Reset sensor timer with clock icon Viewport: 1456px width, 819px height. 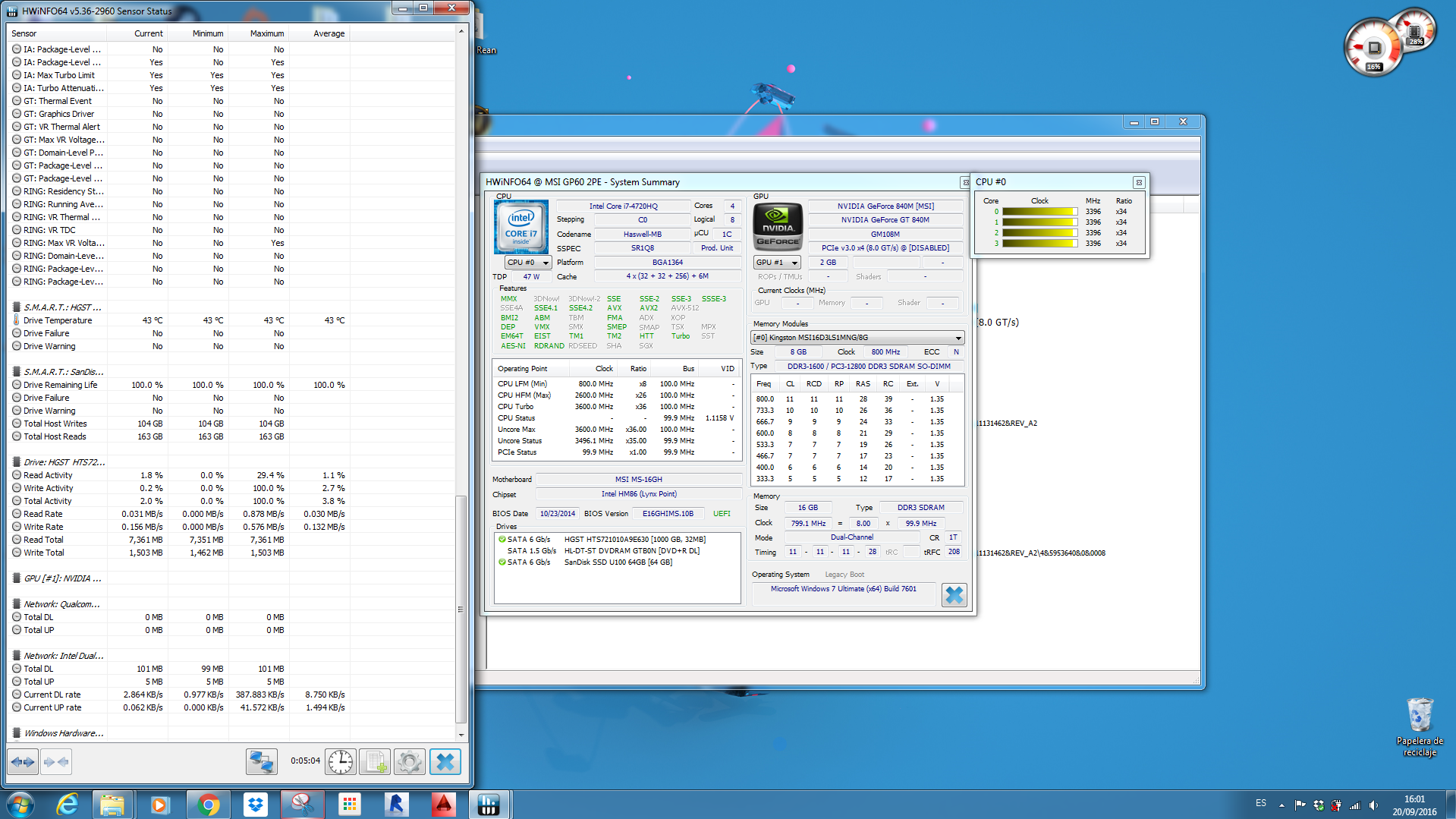tap(341, 761)
